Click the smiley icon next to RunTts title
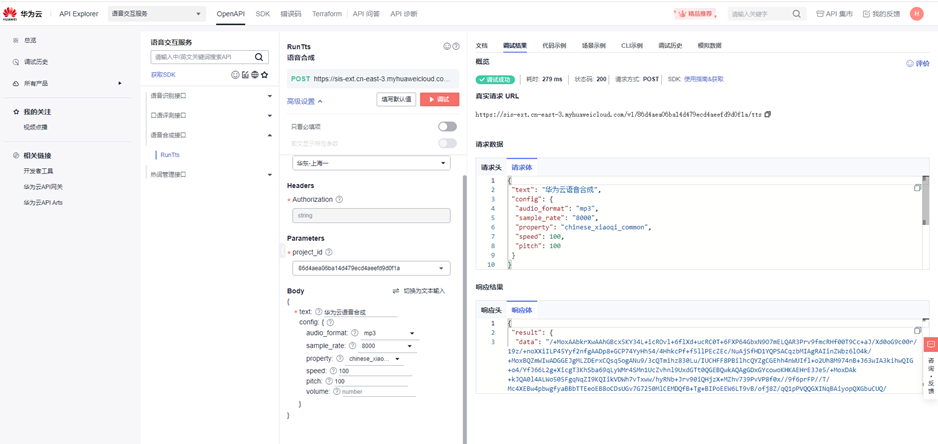The image size is (938, 444). tap(446, 46)
